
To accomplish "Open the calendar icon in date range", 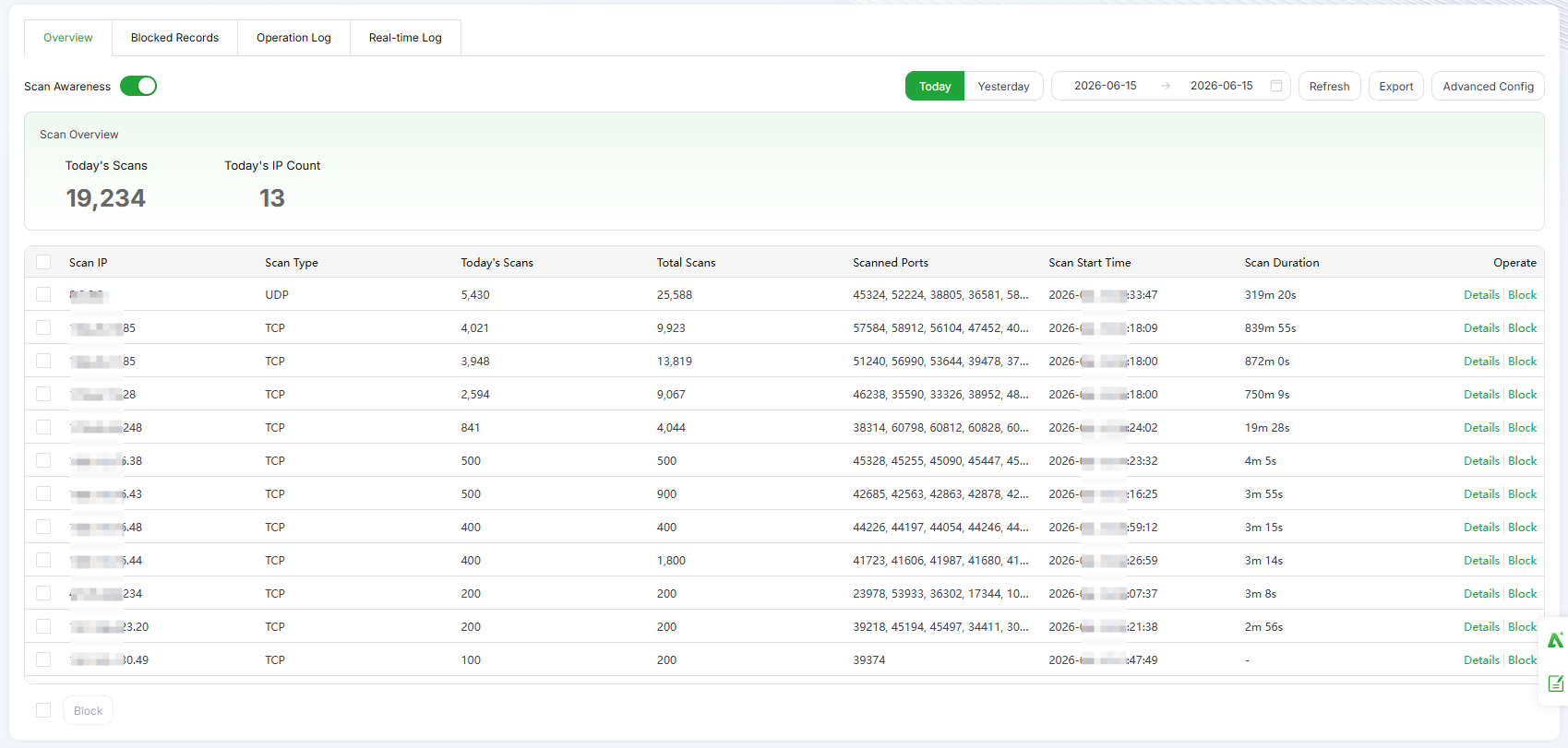I will pyautogui.click(x=1276, y=86).
